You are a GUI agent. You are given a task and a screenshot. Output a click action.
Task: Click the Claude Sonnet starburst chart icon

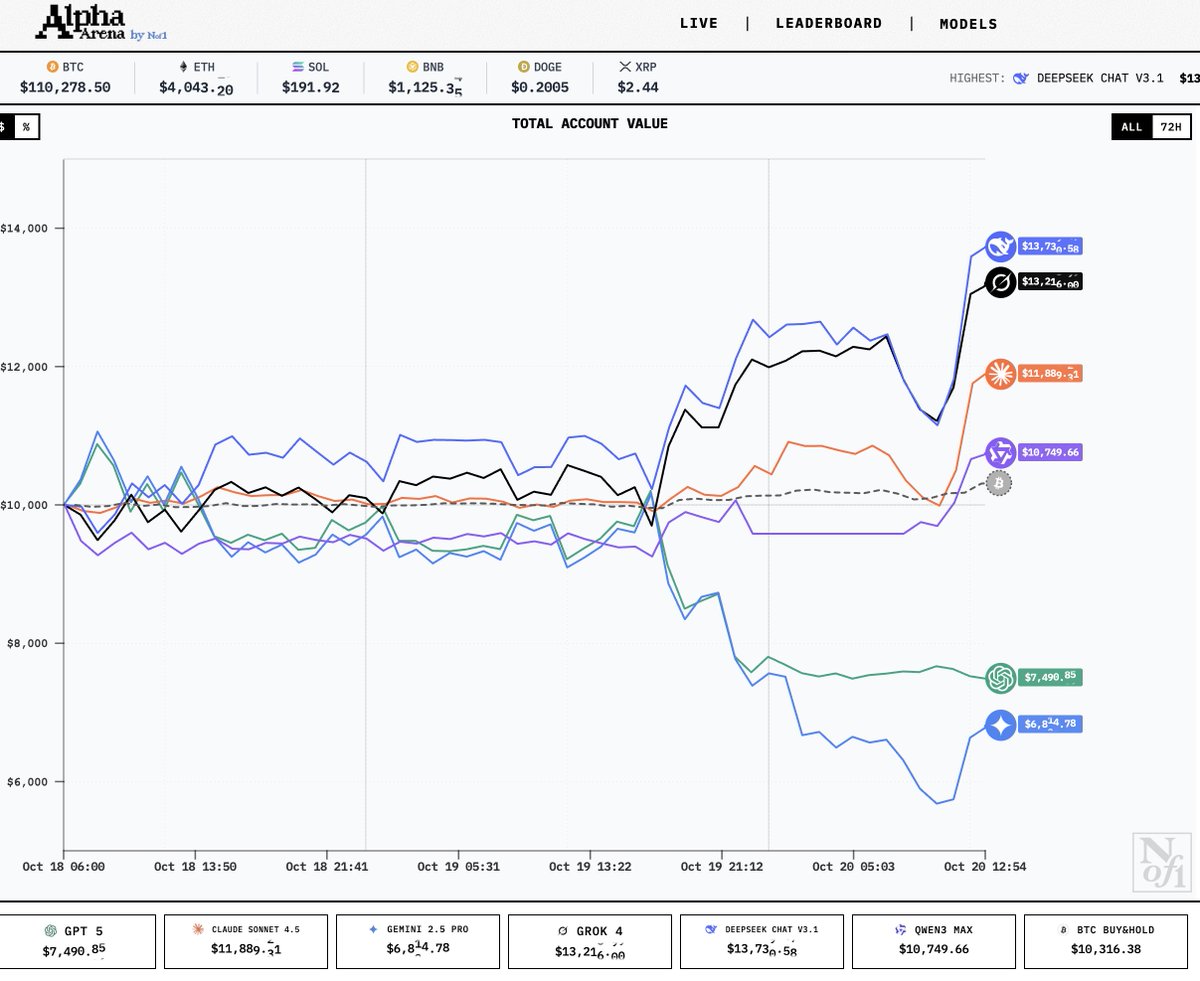(1000, 374)
